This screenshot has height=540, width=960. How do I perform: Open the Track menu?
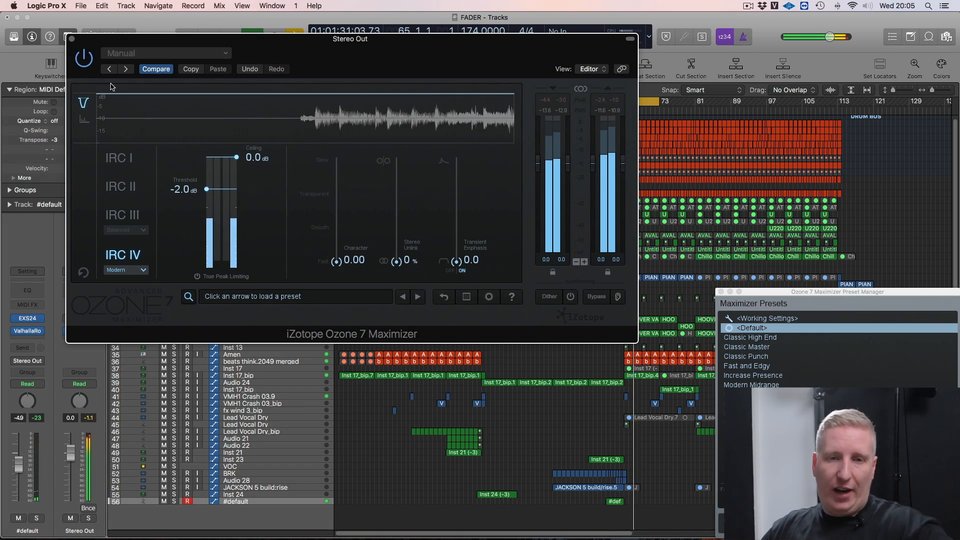[126, 6]
